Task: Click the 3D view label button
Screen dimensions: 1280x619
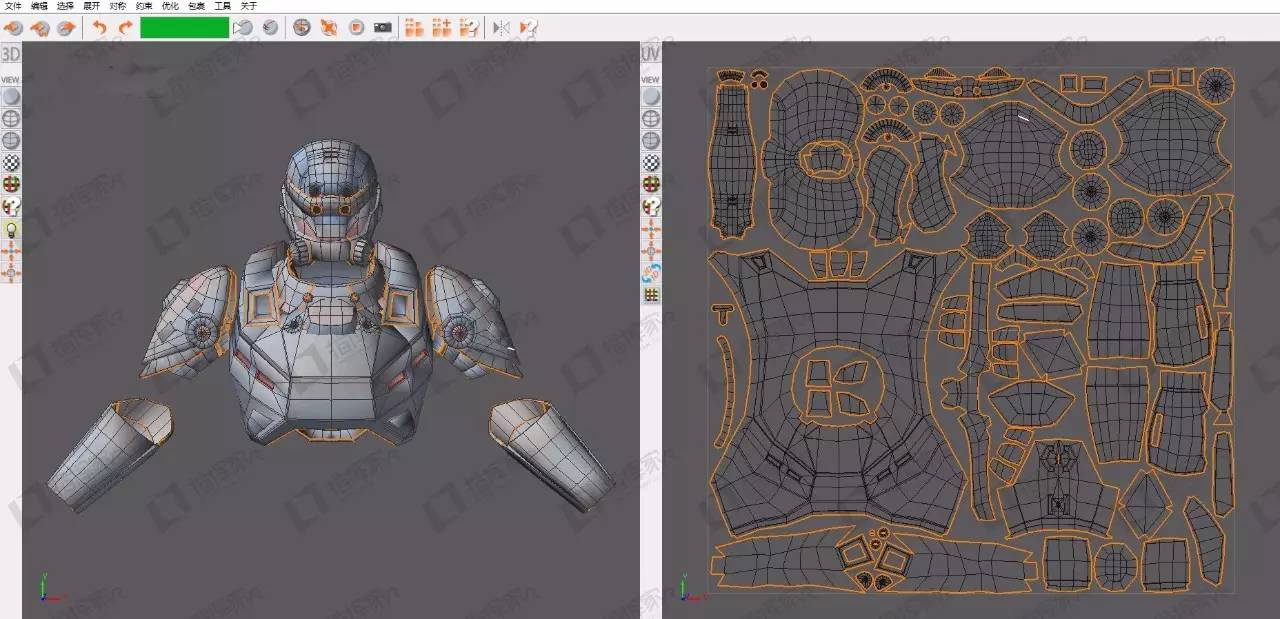Action: [x=11, y=53]
